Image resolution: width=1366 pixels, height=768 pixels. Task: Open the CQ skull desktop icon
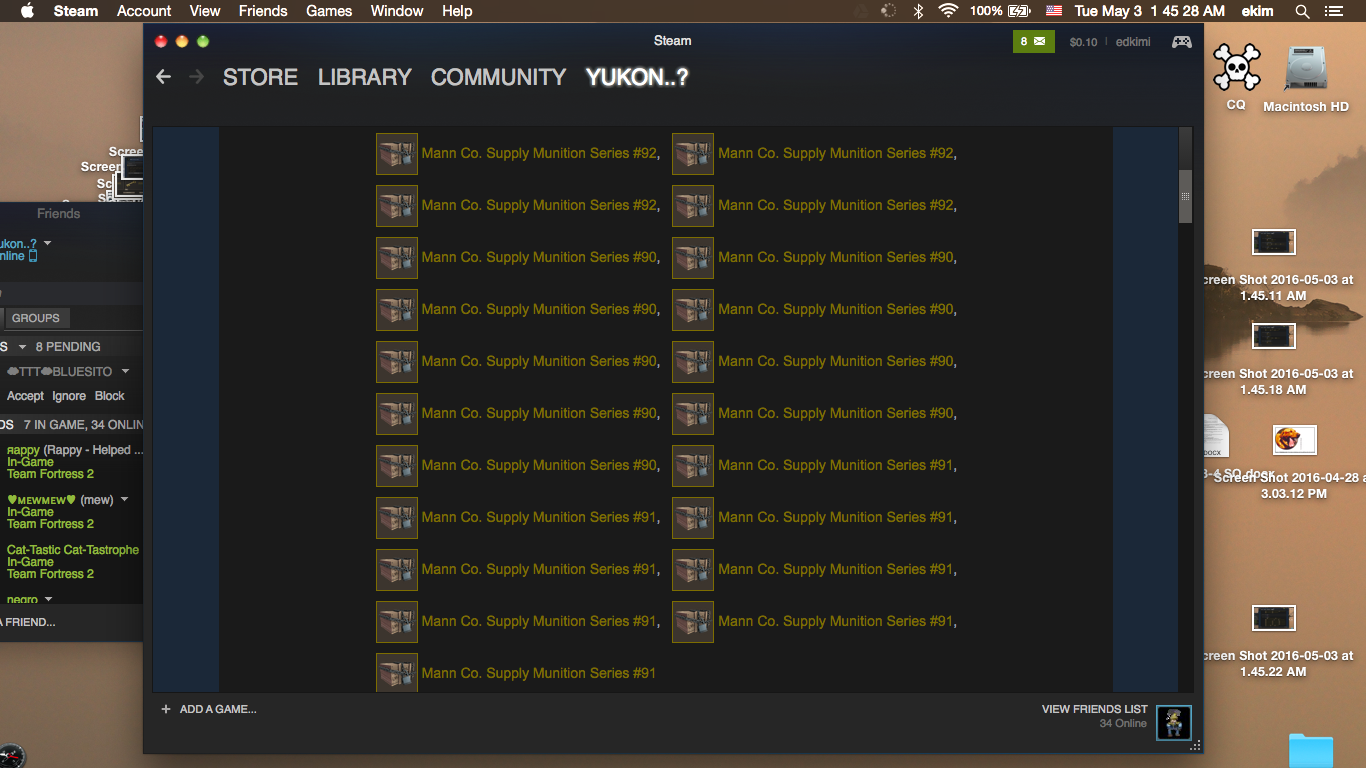1236,69
